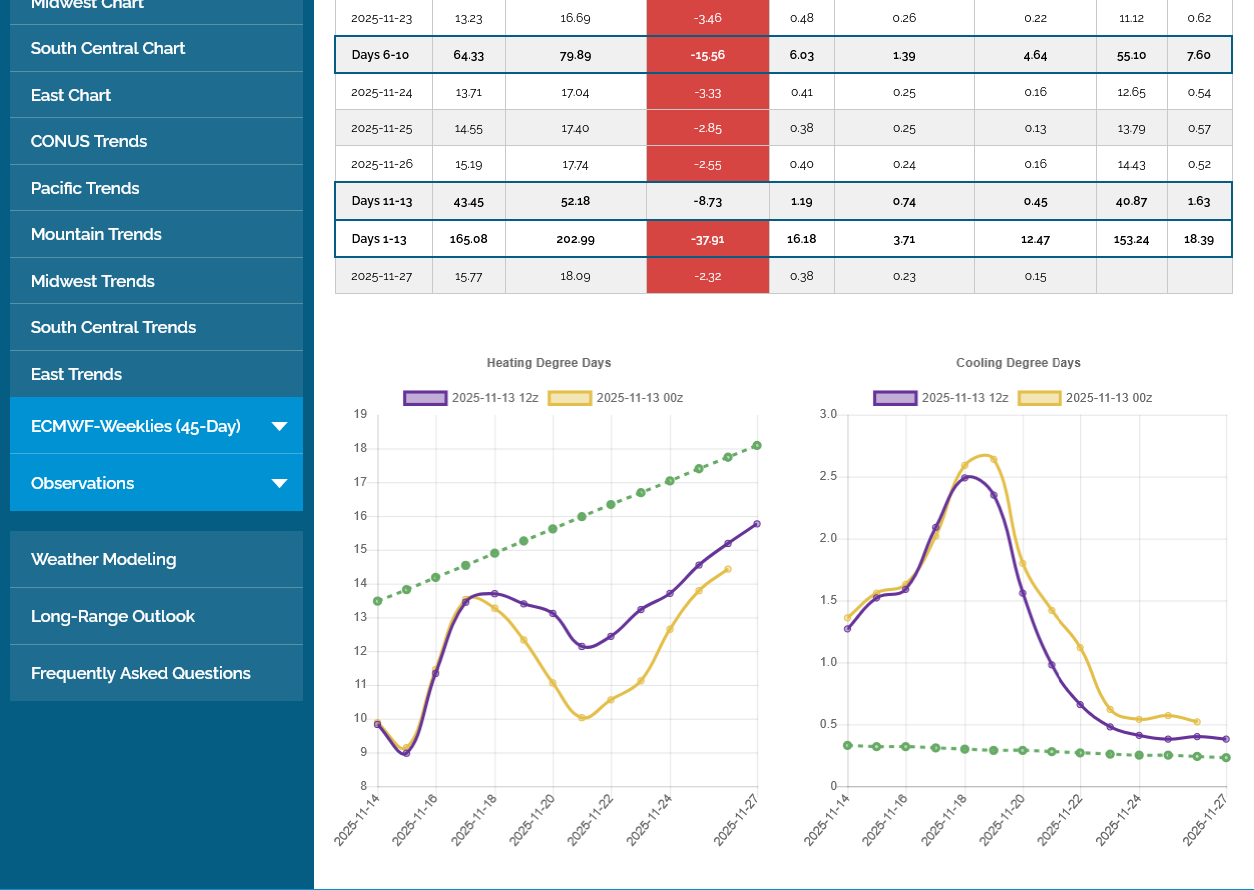Navigate to Midwest Trends
Screen dimensions: 1254x890
pos(93,281)
